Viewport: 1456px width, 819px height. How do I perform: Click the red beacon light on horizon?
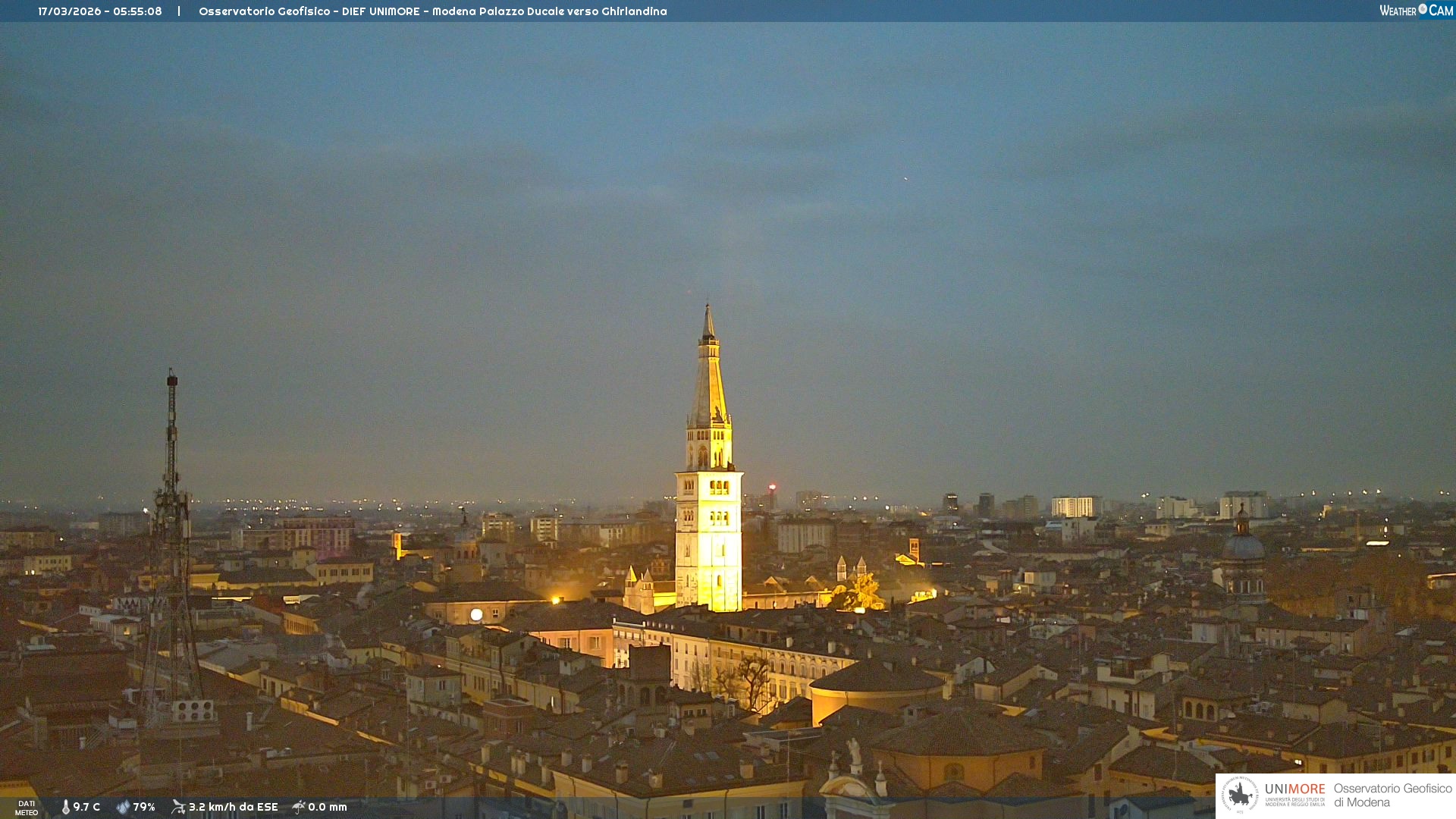click(x=772, y=487)
